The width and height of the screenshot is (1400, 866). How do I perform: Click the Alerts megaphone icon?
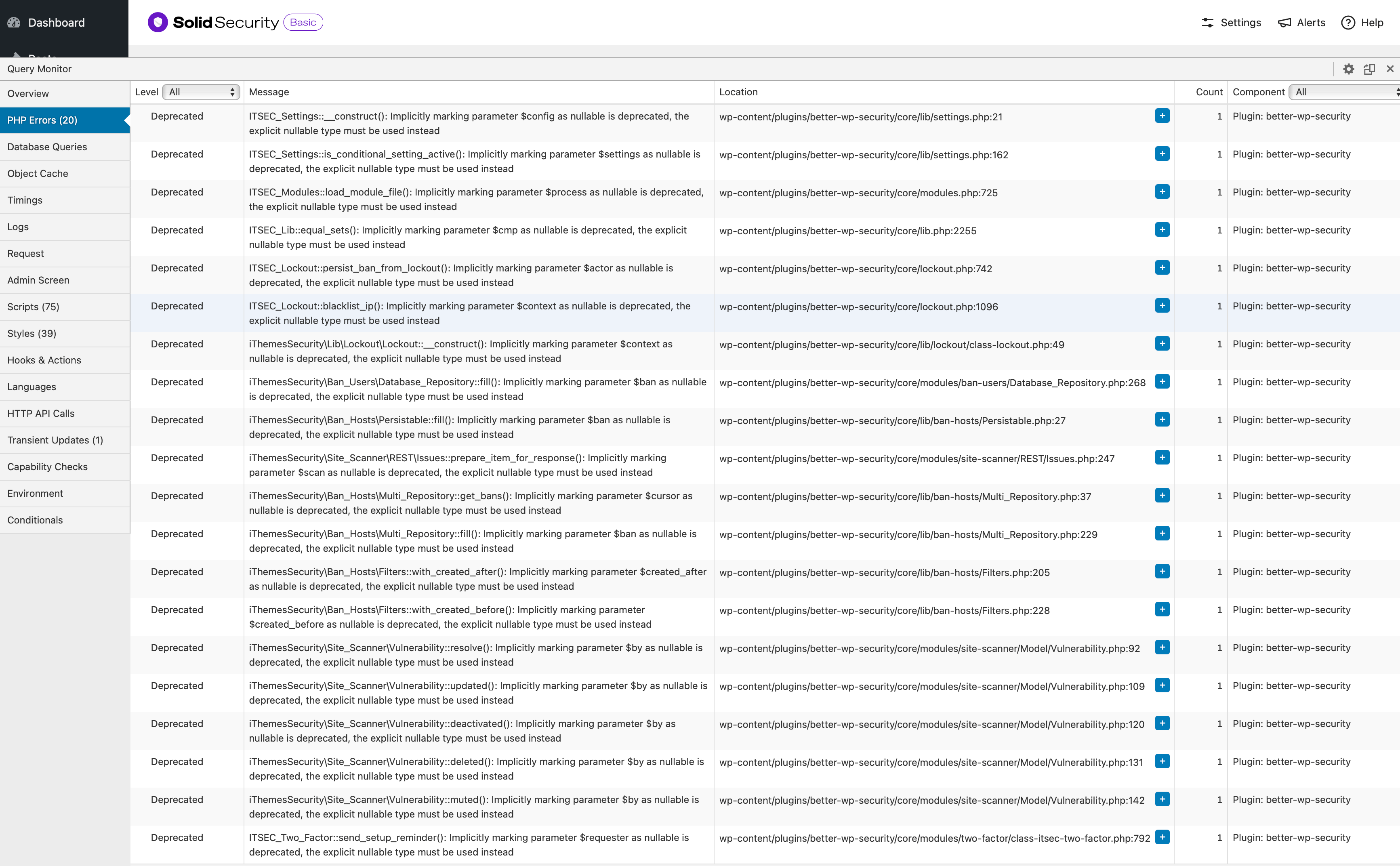[x=1284, y=22]
